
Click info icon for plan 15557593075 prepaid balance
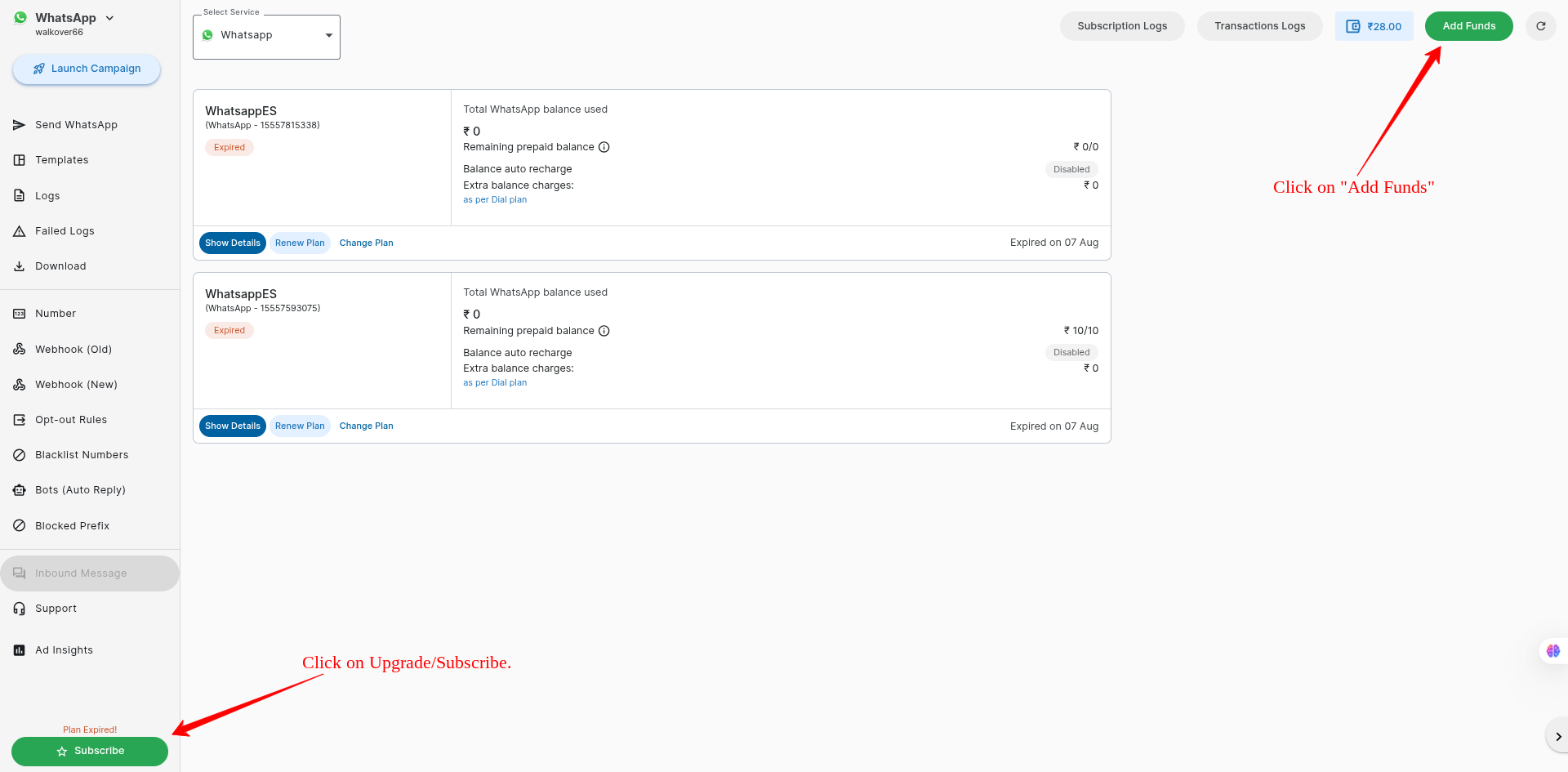click(604, 331)
